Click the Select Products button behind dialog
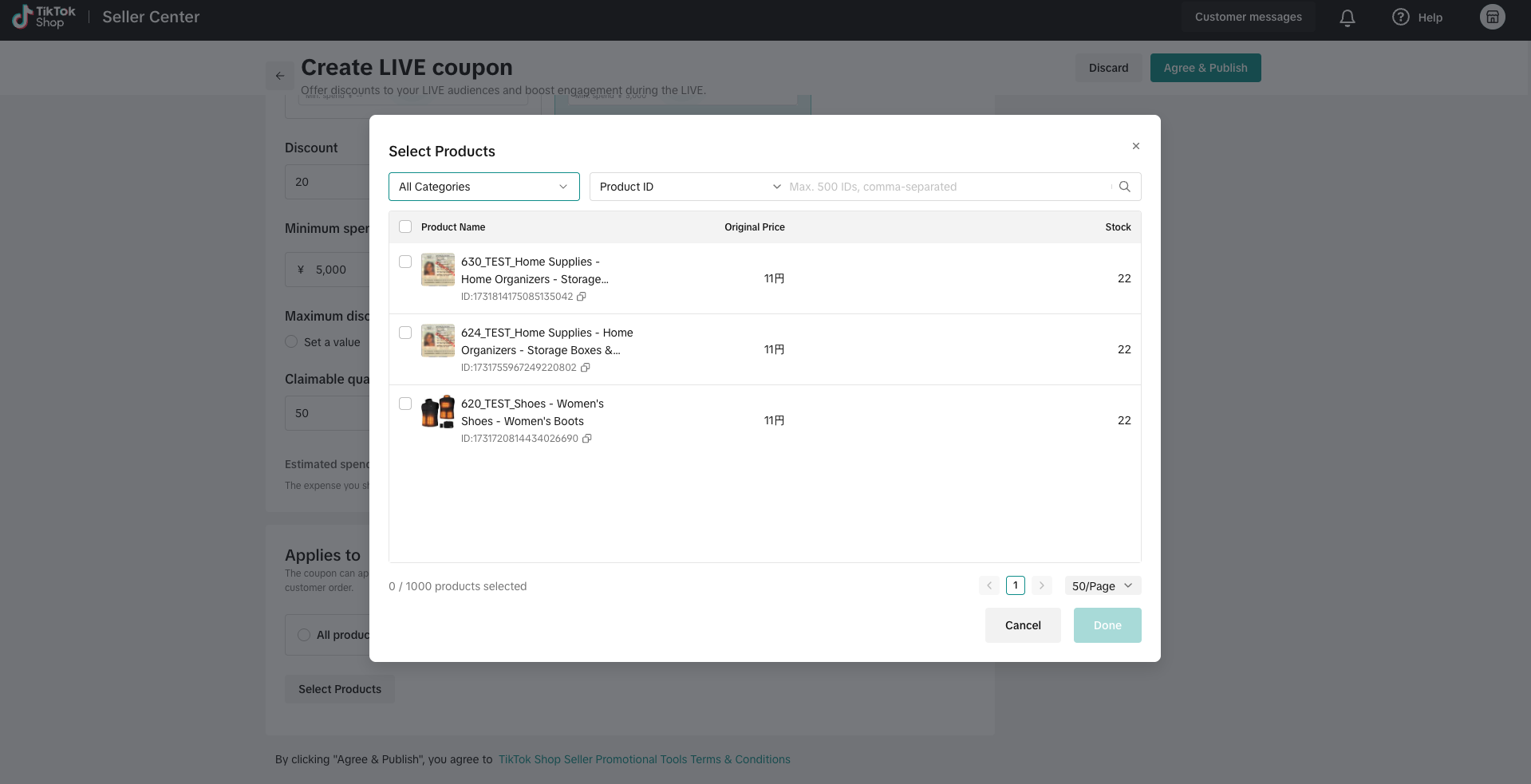The height and width of the screenshot is (784, 1531). point(340,689)
